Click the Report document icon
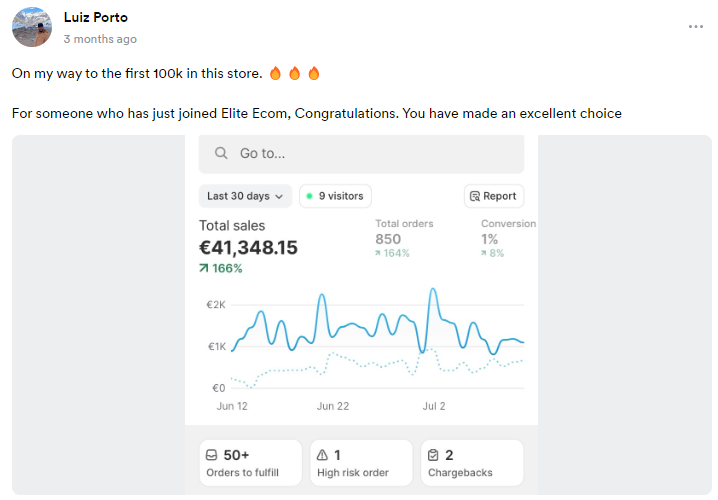This screenshot has height=500, width=718. [475, 196]
